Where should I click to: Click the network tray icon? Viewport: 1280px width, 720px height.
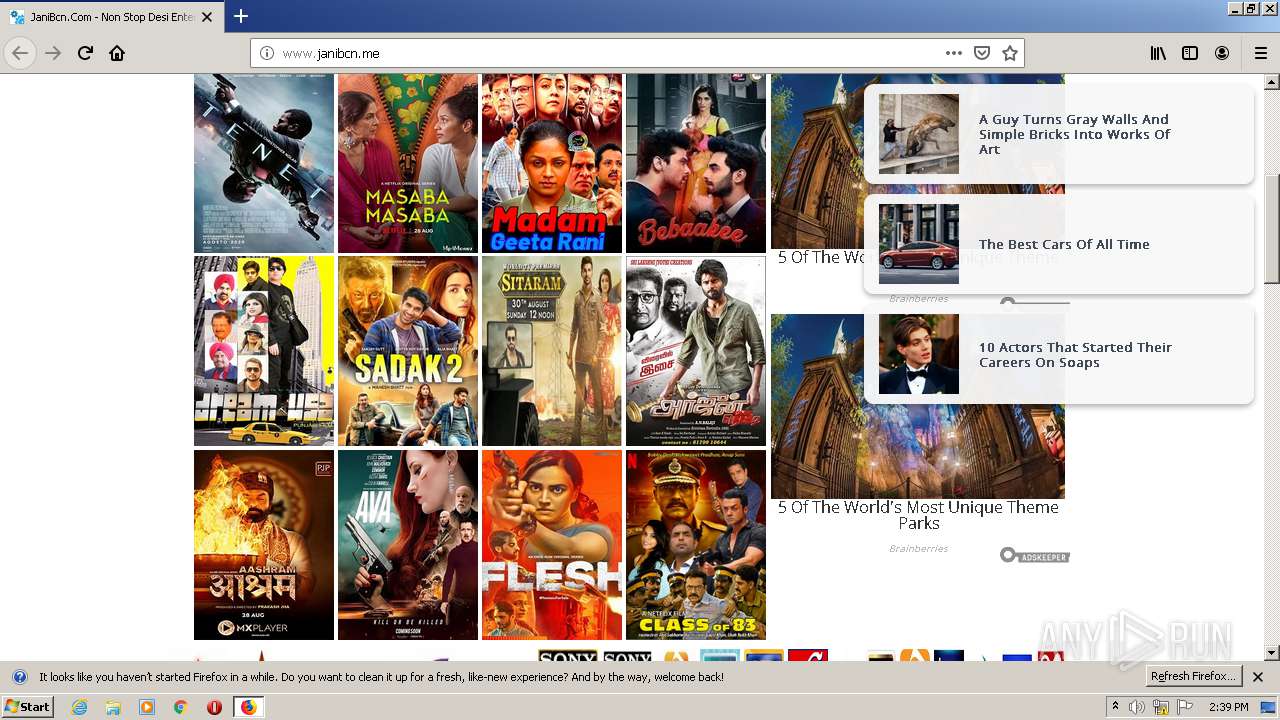pyautogui.click(x=1161, y=707)
